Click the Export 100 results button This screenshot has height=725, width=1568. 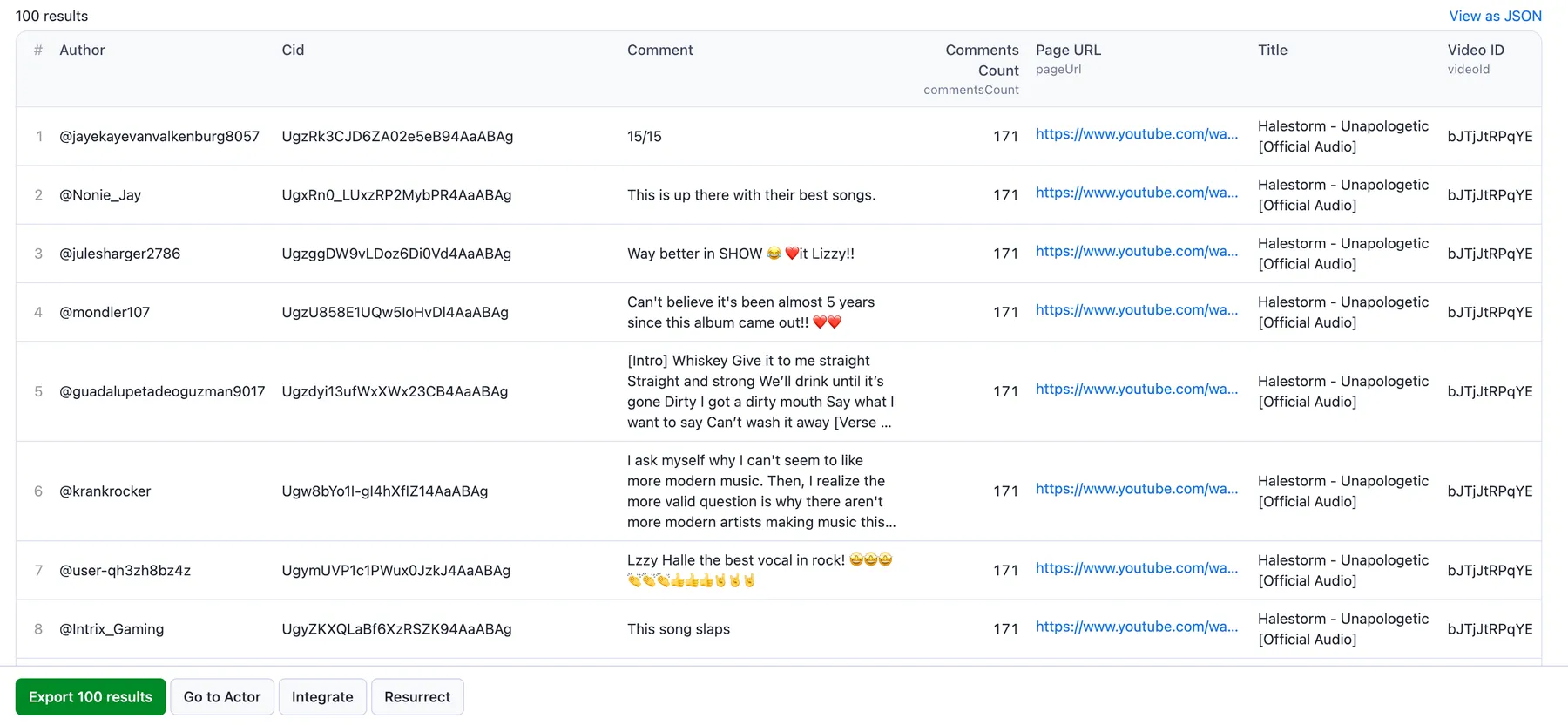click(91, 697)
